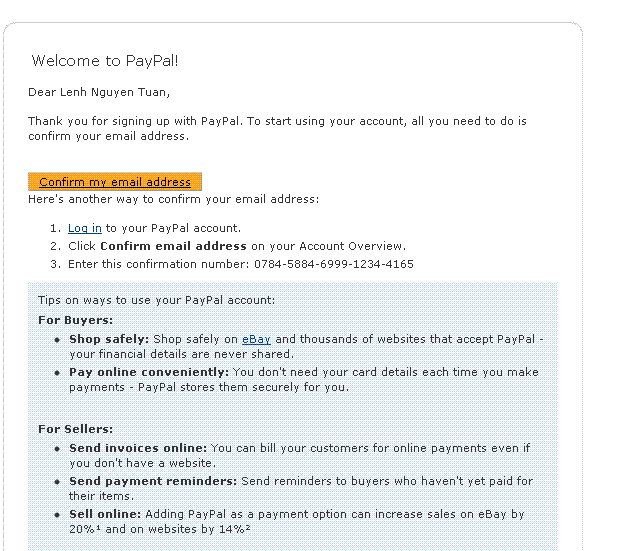Click the 20% sales increase figure
Image resolution: width=640 pixels, height=551 pixels.
pyautogui.click(x=80, y=530)
